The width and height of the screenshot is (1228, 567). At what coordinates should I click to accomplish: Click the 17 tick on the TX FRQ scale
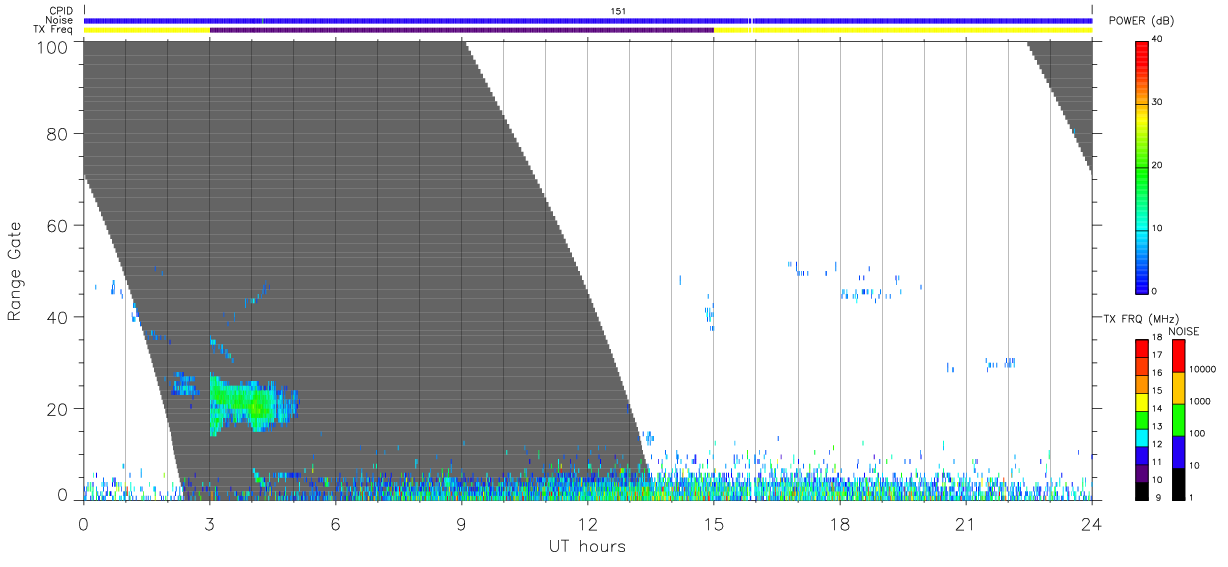tap(1156, 355)
